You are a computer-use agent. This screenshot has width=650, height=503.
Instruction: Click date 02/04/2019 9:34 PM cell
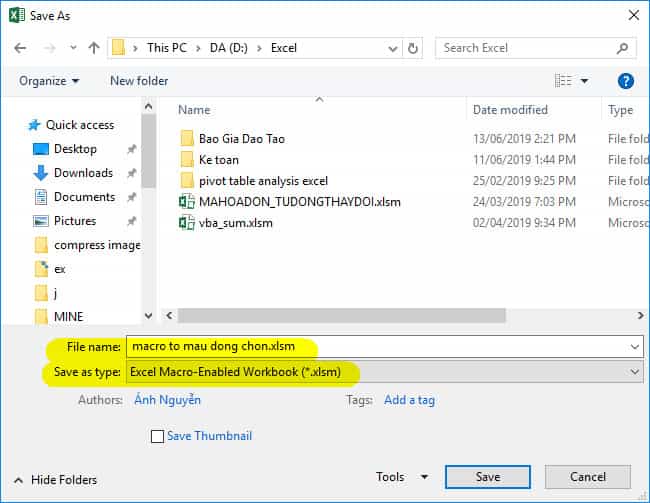tap(524, 223)
